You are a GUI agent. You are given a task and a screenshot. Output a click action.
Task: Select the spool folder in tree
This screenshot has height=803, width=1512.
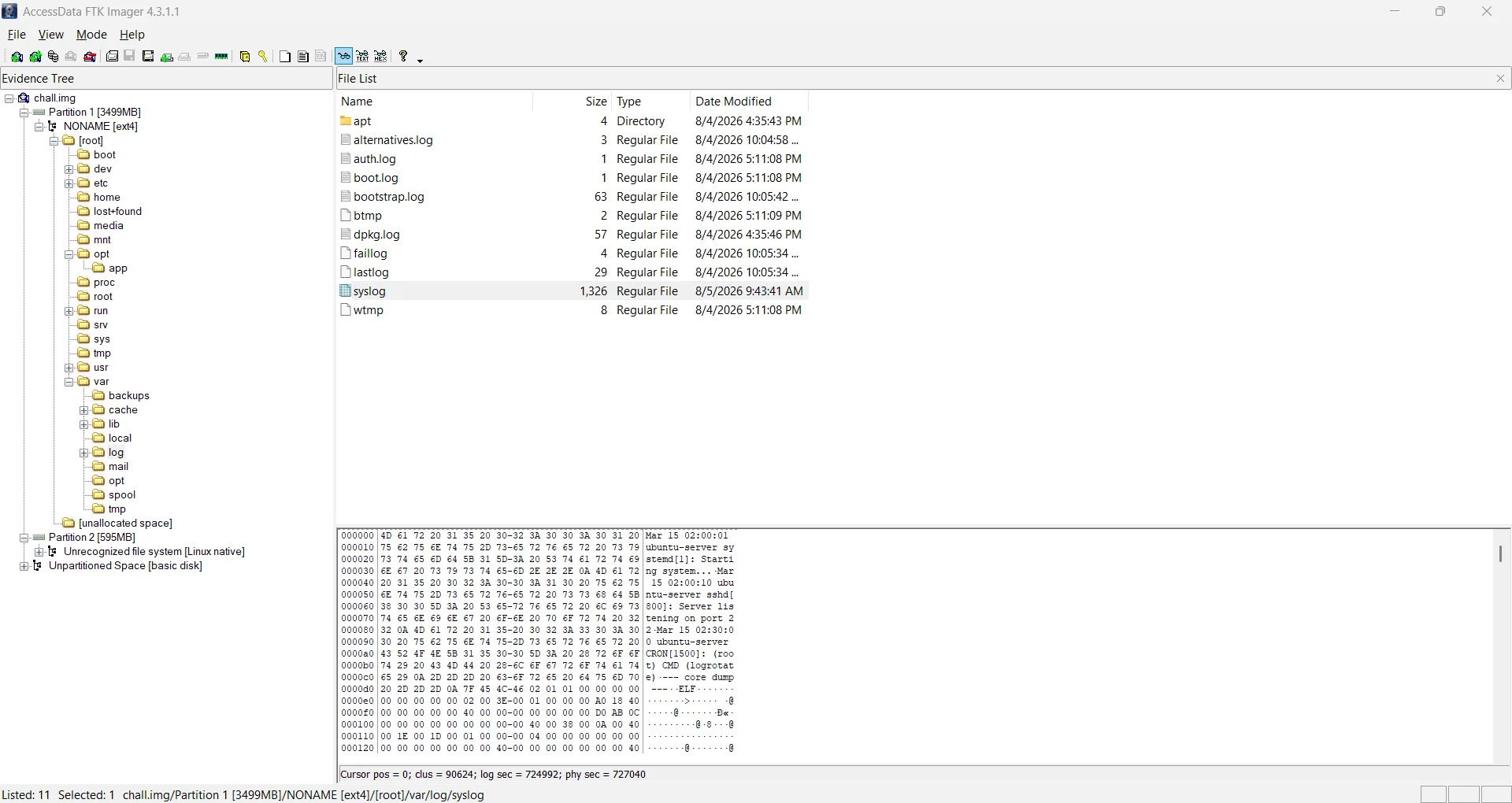115,495
